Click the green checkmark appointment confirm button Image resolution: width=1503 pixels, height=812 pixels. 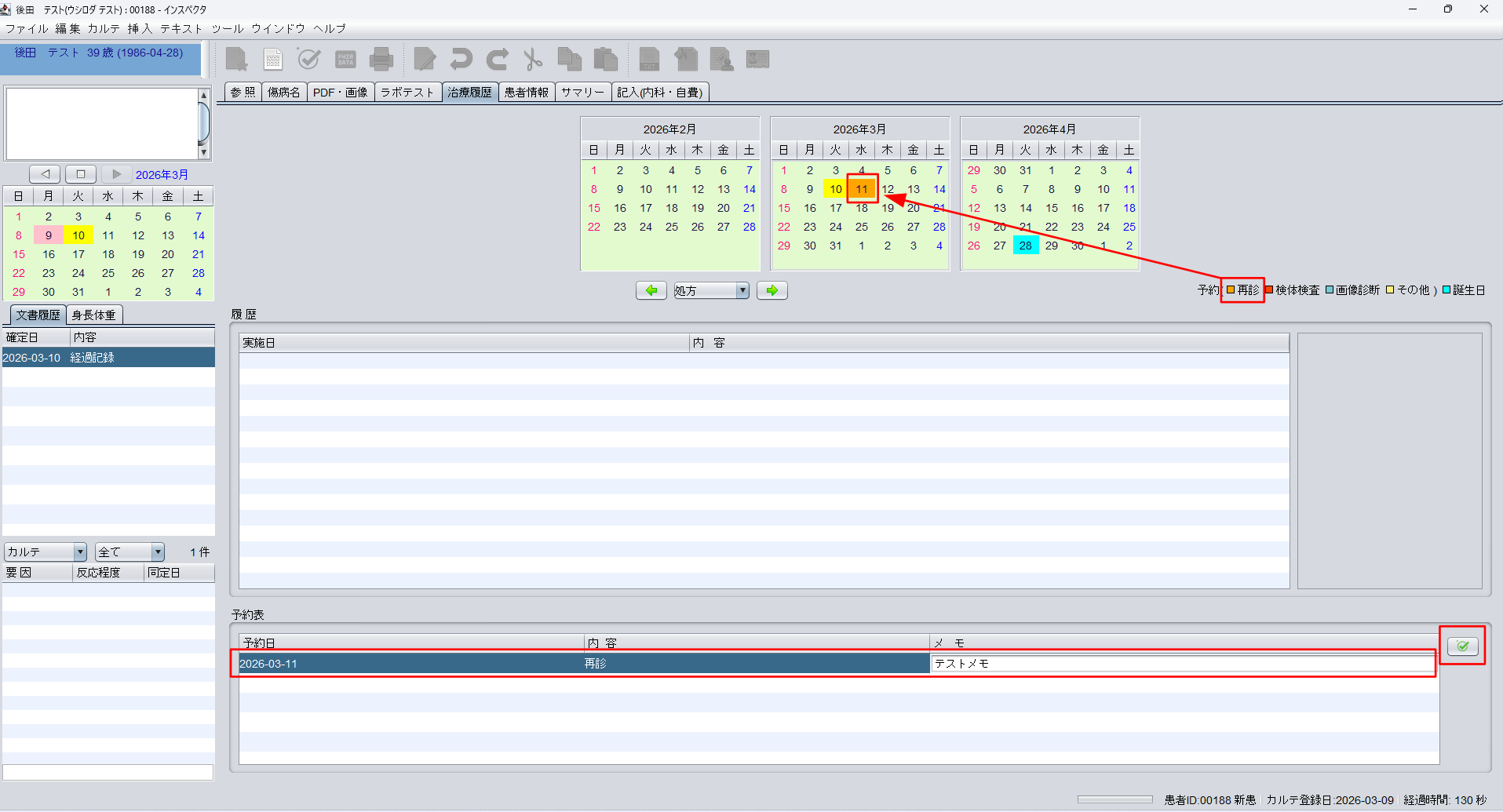point(1462,646)
